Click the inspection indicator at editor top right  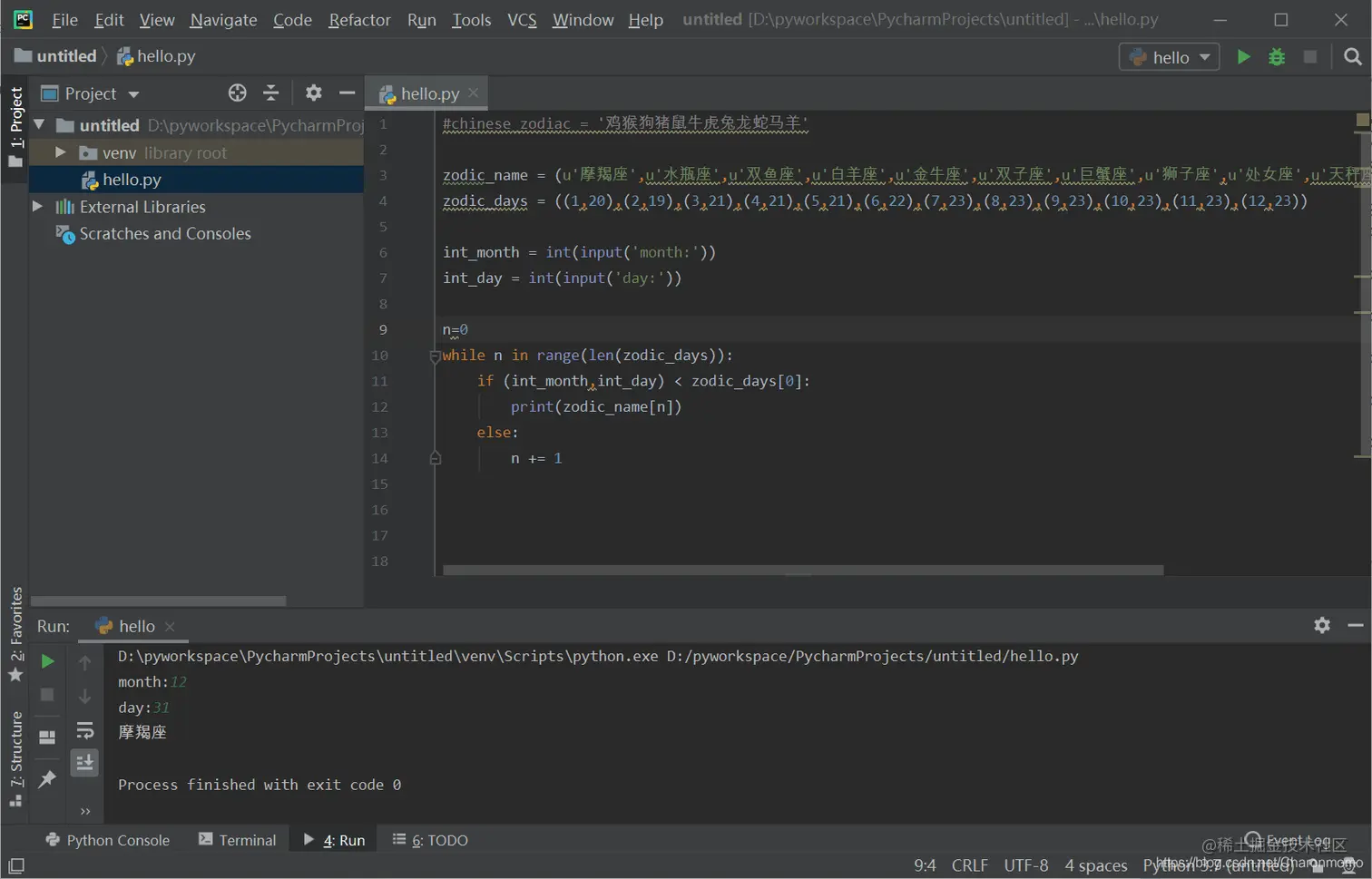pyautogui.click(x=1362, y=120)
